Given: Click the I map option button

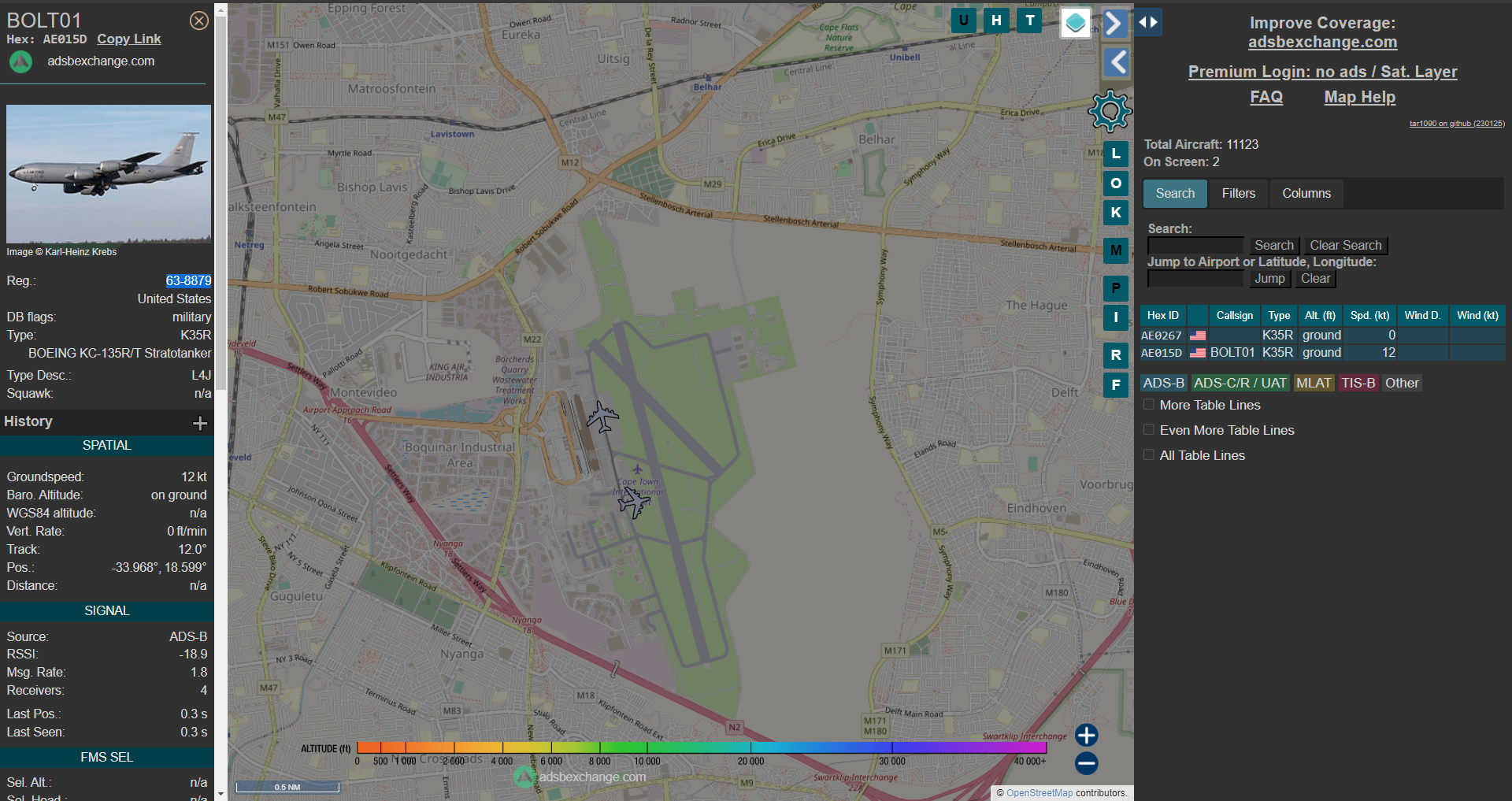Looking at the screenshot, I should coord(1116,317).
